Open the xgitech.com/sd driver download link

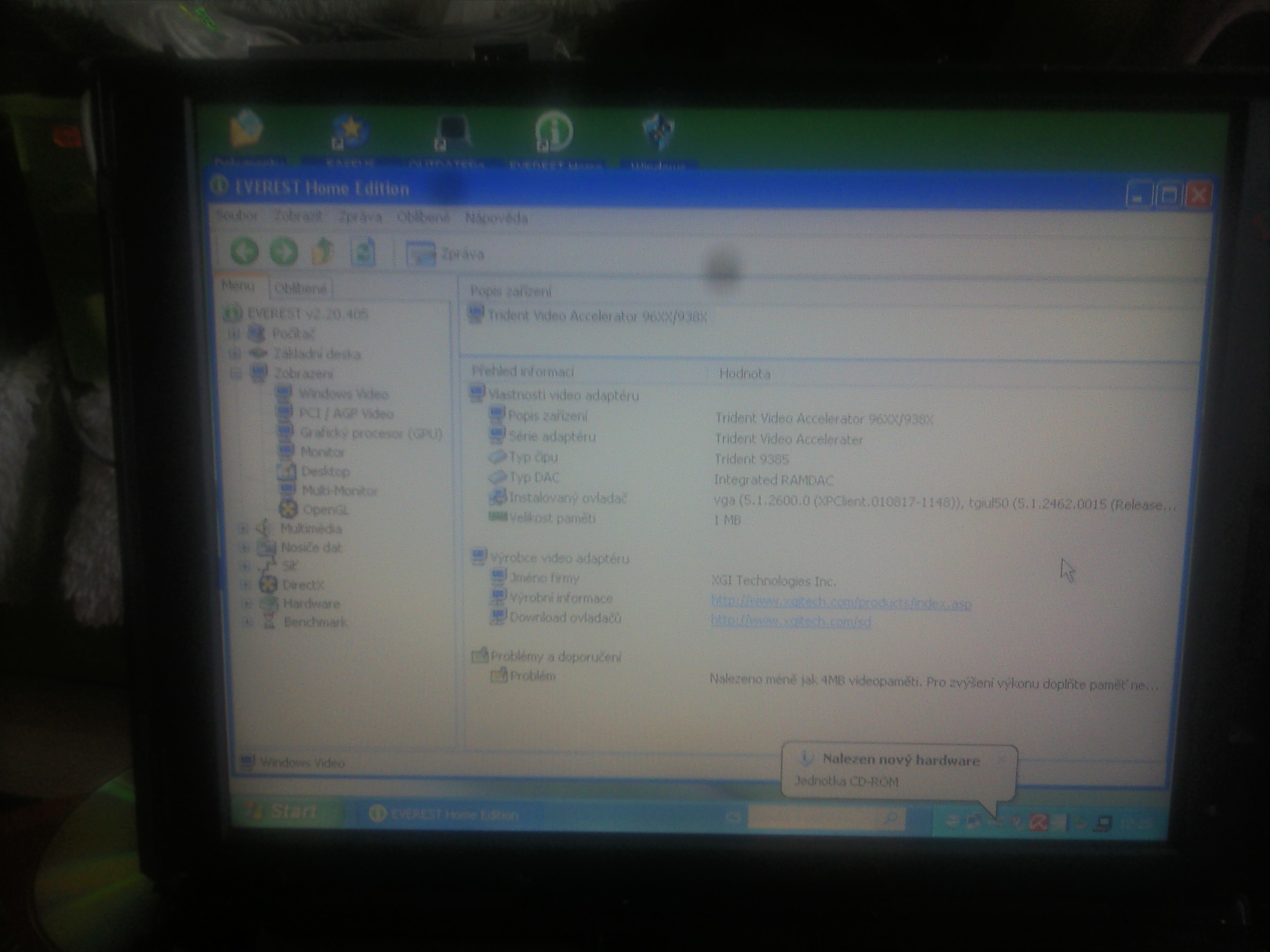point(791,621)
